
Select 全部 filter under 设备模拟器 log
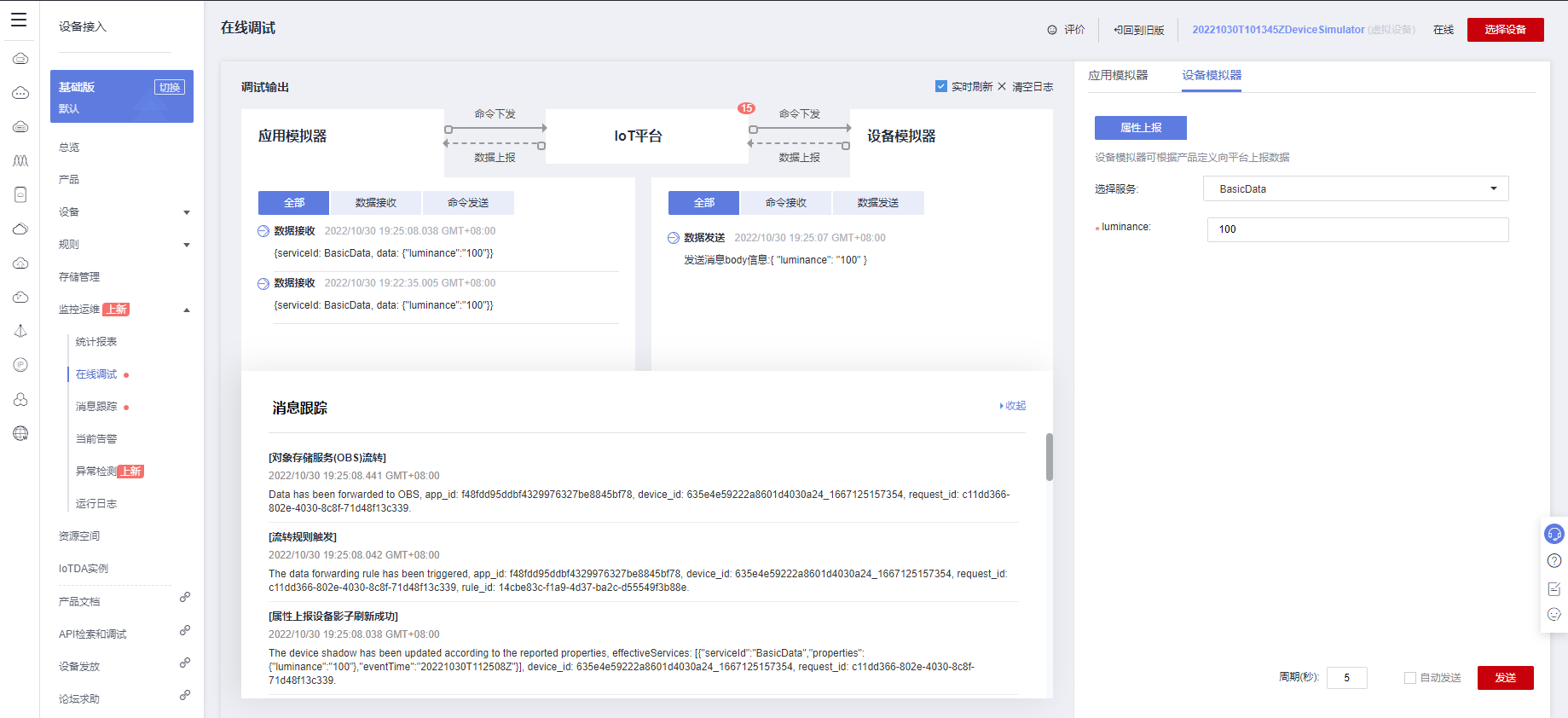(704, 203)
